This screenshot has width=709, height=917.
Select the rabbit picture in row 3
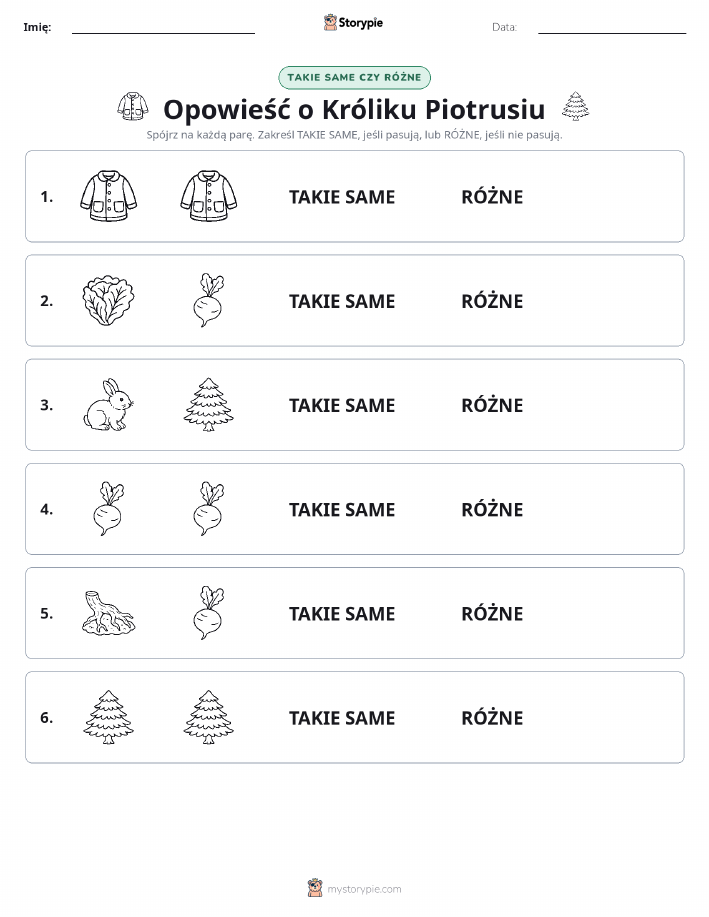(108, 405)
